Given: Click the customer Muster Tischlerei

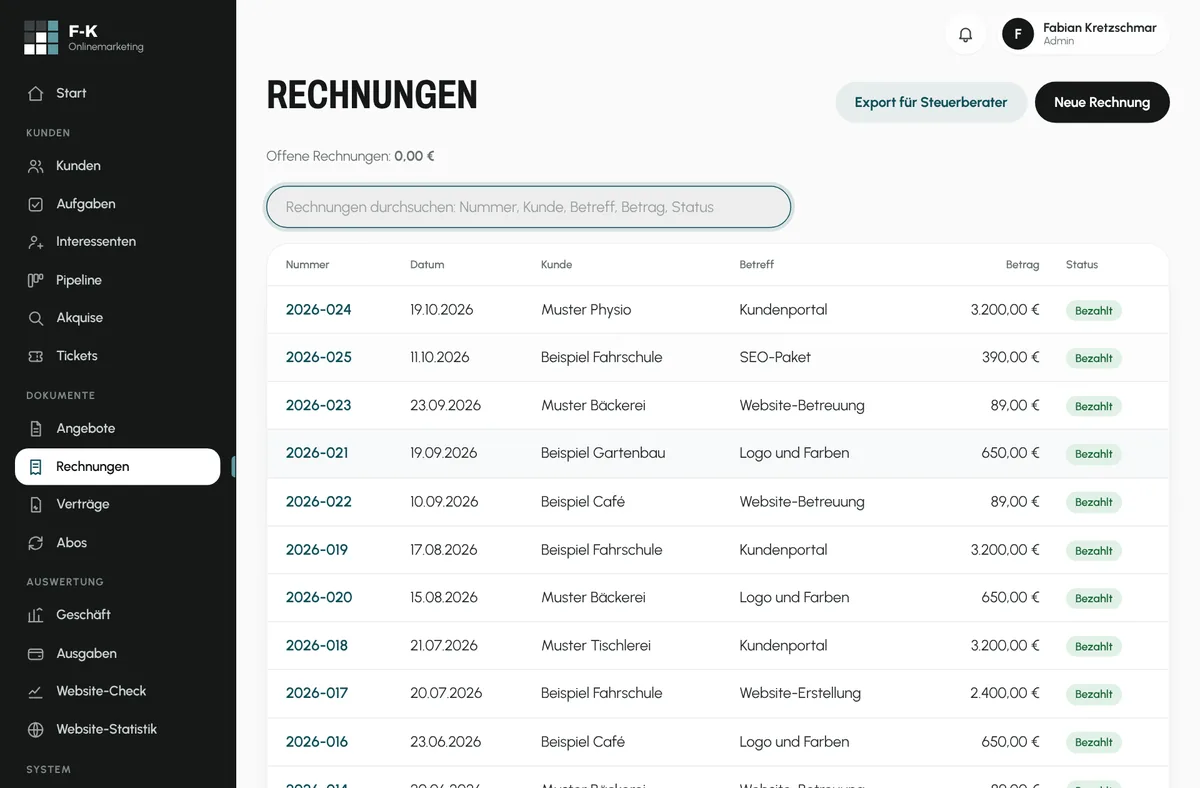Looking at the screenshot, I should point(596,646).
